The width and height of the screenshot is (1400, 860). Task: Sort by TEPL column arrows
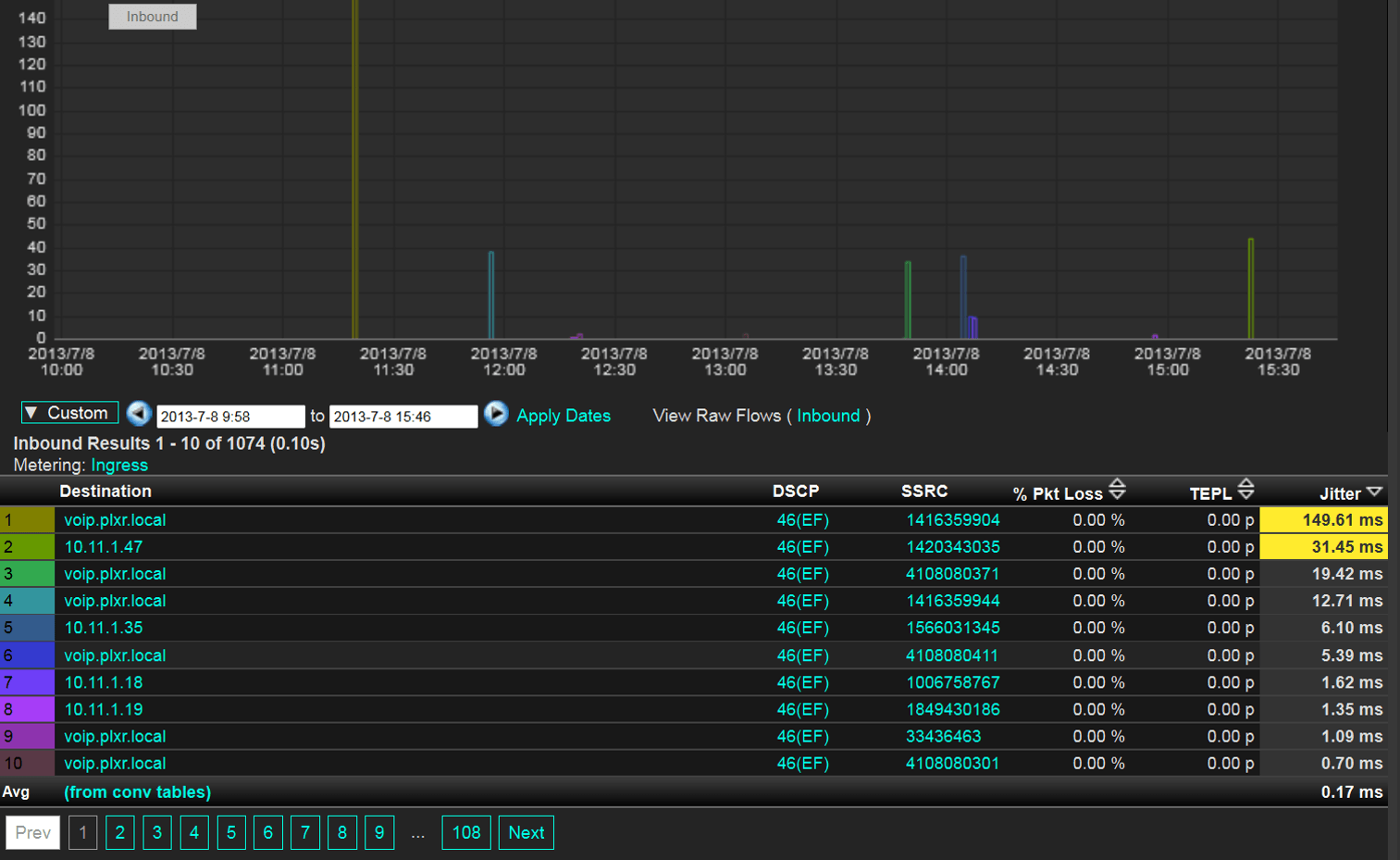[x=1245, y=490]
